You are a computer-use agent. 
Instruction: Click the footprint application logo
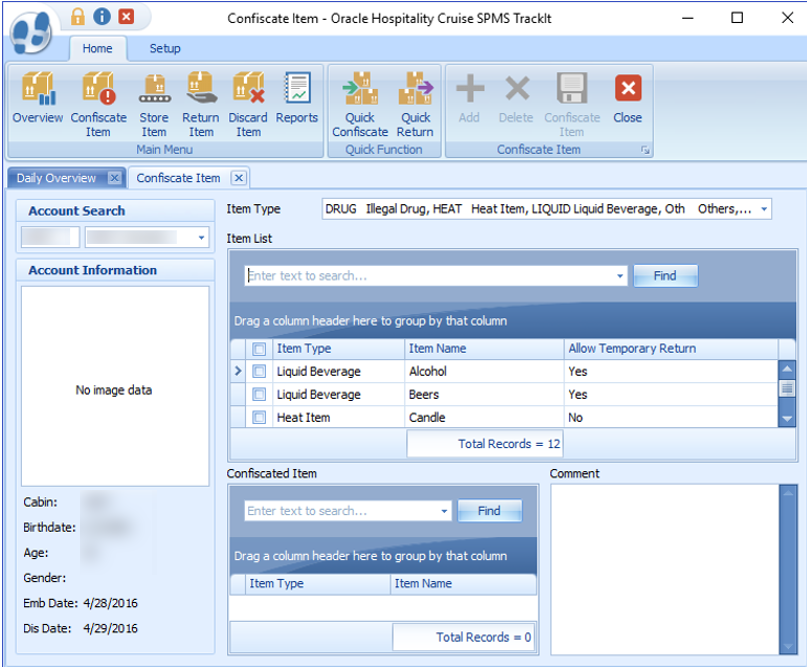pyautogui.click(x=32, y=32)
